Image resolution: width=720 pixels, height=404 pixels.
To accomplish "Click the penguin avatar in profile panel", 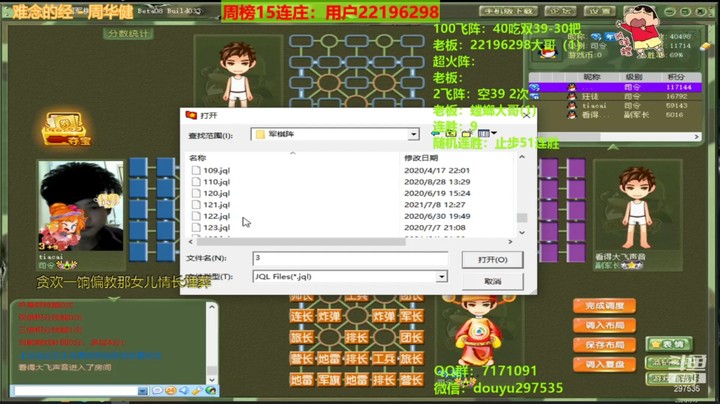I will pos(547,51).
